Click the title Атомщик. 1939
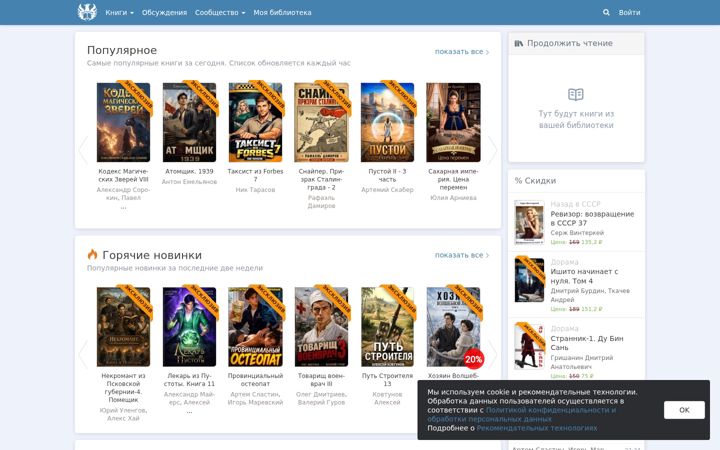The image size is (720, 450). pyautogui.click(x=189, y=171)
